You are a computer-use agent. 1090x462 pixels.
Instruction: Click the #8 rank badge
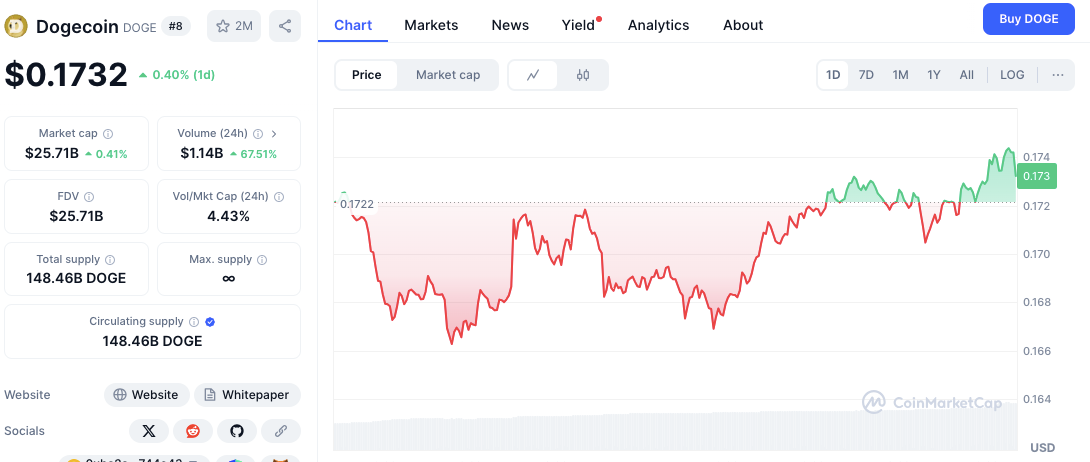[x=176, y=26]
